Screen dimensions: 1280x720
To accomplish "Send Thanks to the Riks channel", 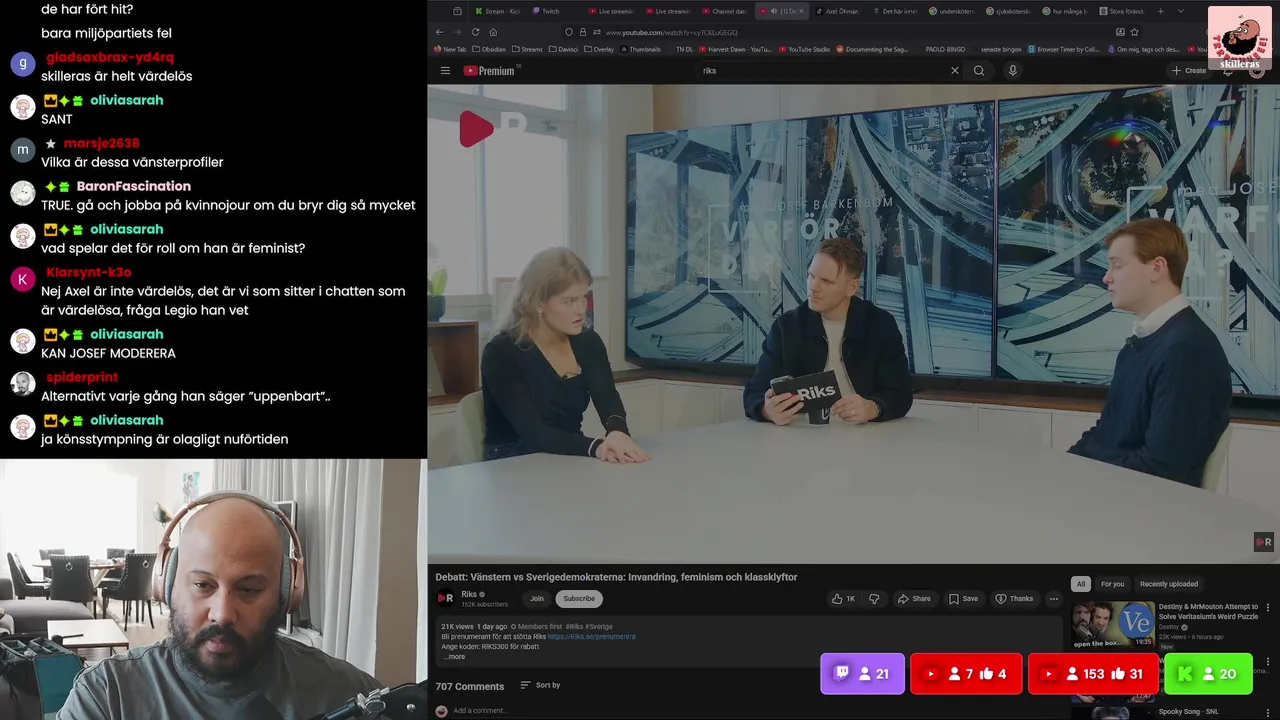I will [x=1014, y=599].
